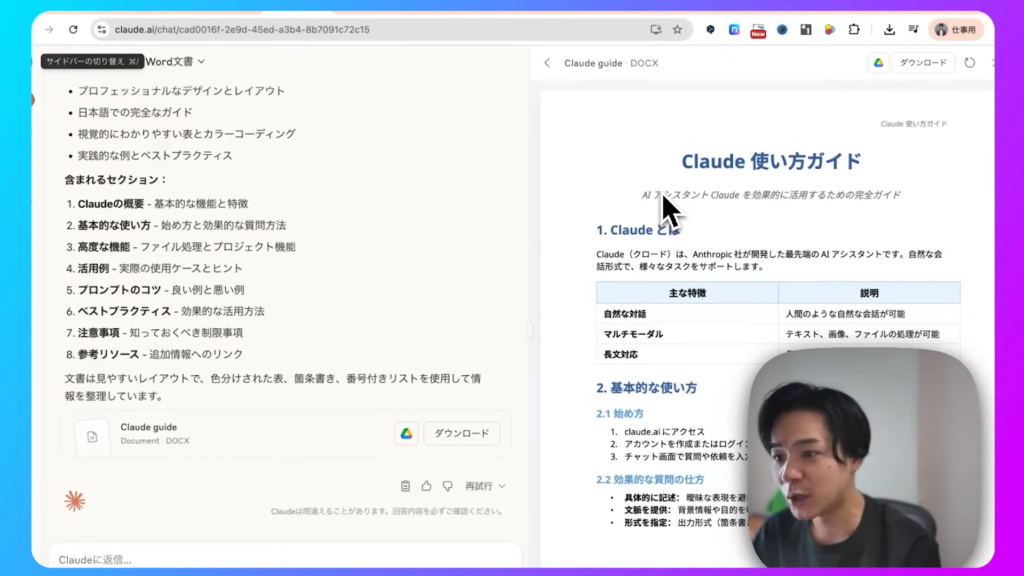The width and height of the screenshot is (1024, 576).
Task: Open the colorful round extension icon
Action: (829, 29)
